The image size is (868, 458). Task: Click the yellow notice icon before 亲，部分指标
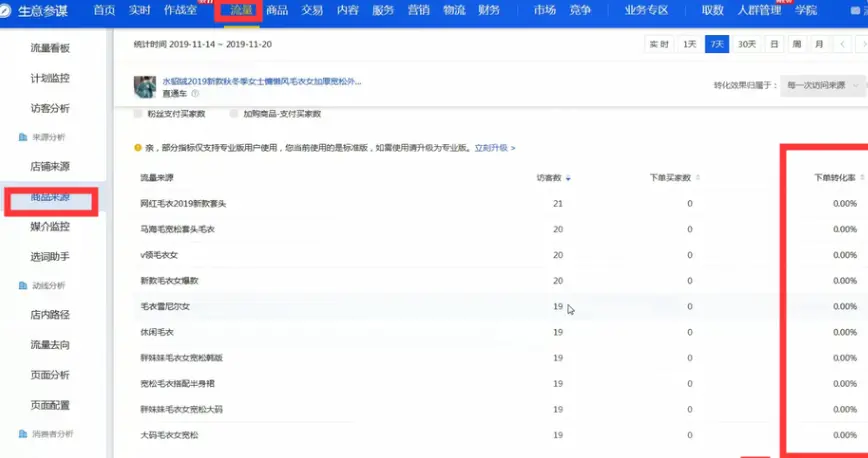(x=138, y=148)
